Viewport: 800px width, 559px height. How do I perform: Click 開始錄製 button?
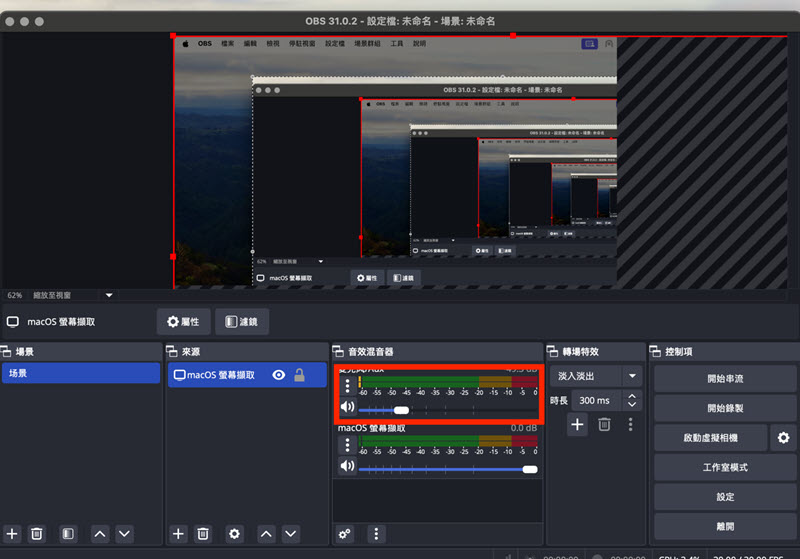pos(725,408)
